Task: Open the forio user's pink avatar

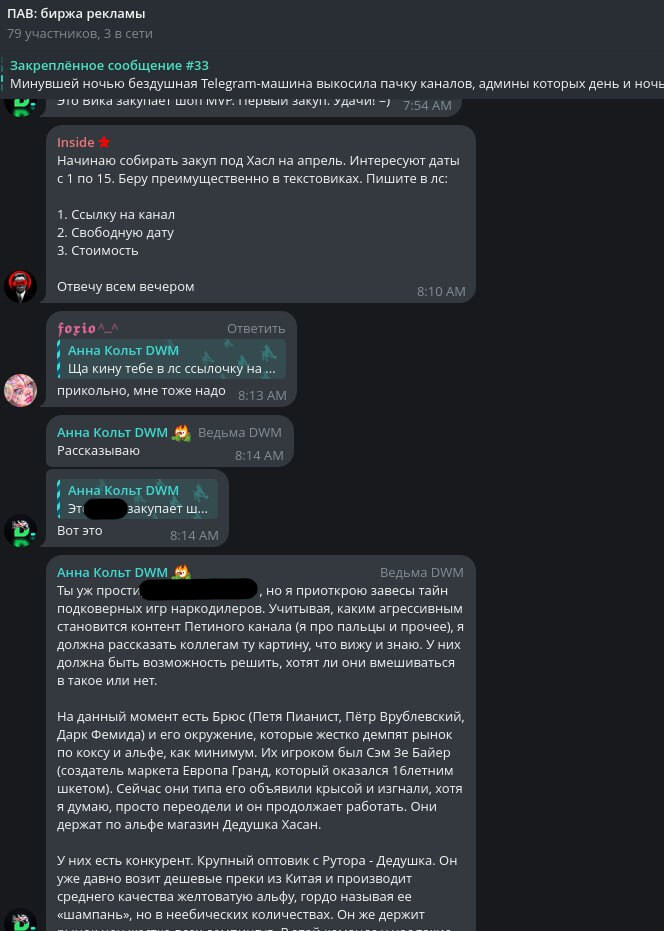Action: (21, 390)
